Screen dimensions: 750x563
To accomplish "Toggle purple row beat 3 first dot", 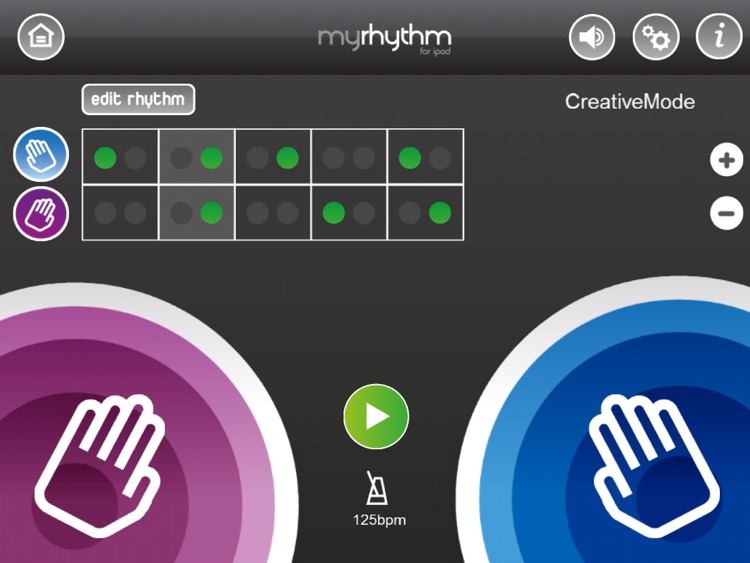I will click(x=257, y=213).
